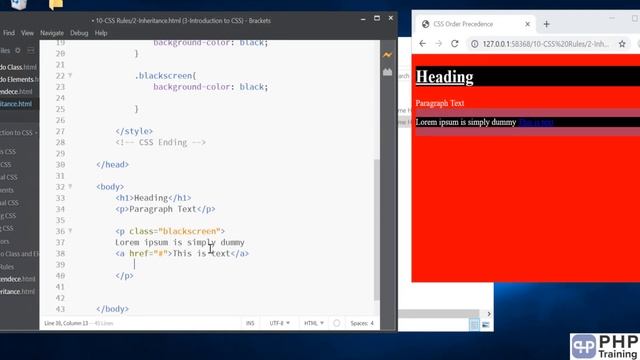Click the linting status circle in status bar

tap(336, 323)
